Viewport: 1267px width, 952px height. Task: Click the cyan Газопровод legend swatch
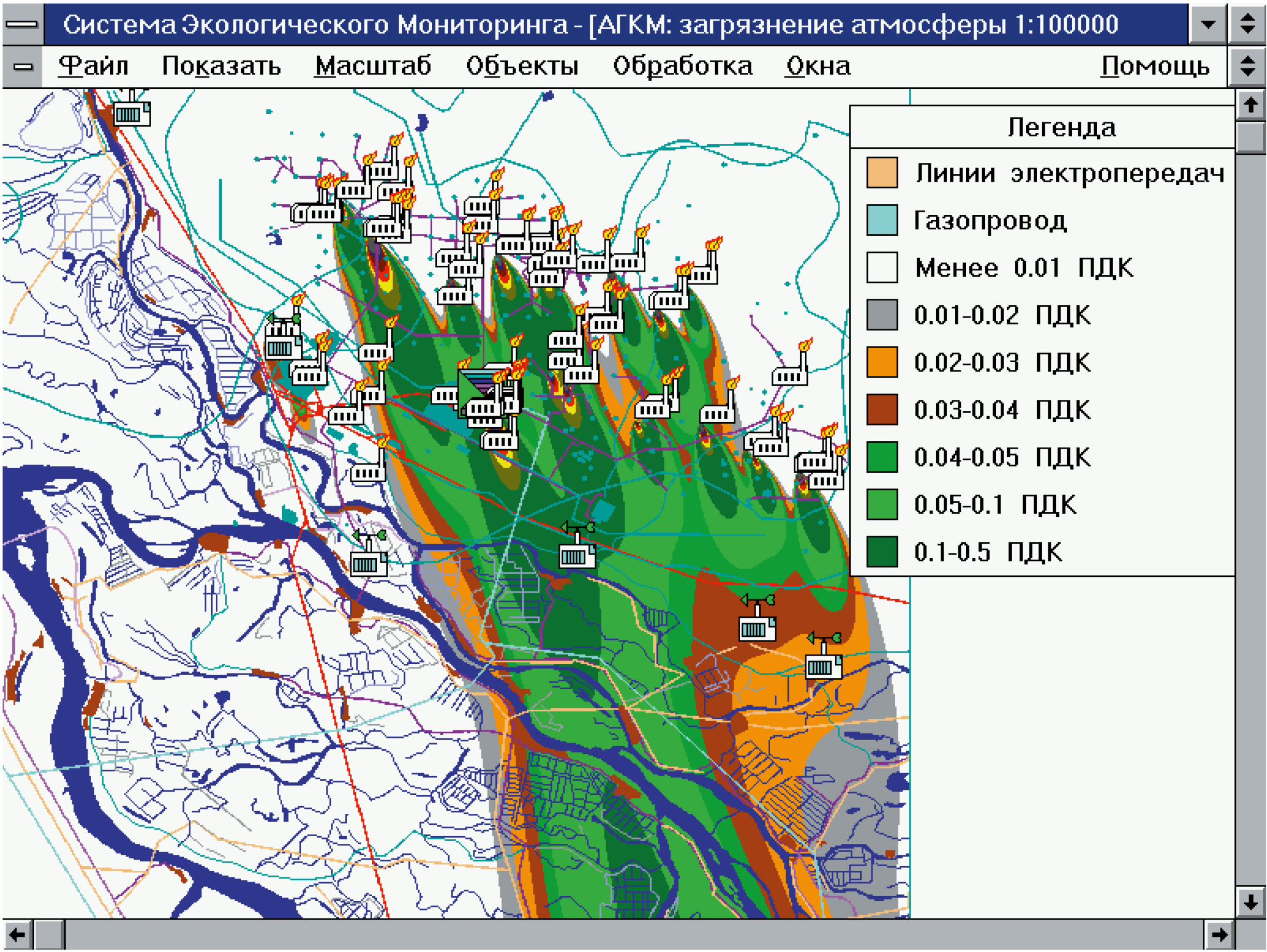(882, 221)
